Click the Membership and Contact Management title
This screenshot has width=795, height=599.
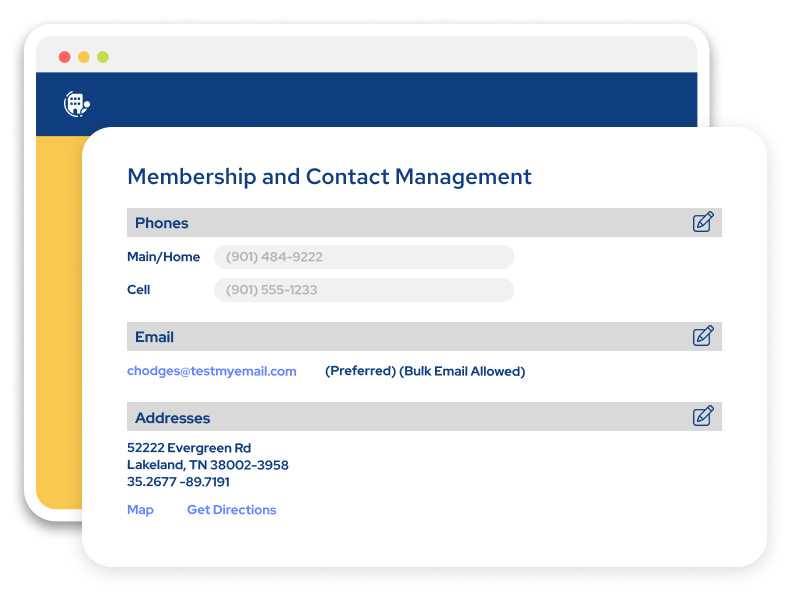(x=330, y=177)
